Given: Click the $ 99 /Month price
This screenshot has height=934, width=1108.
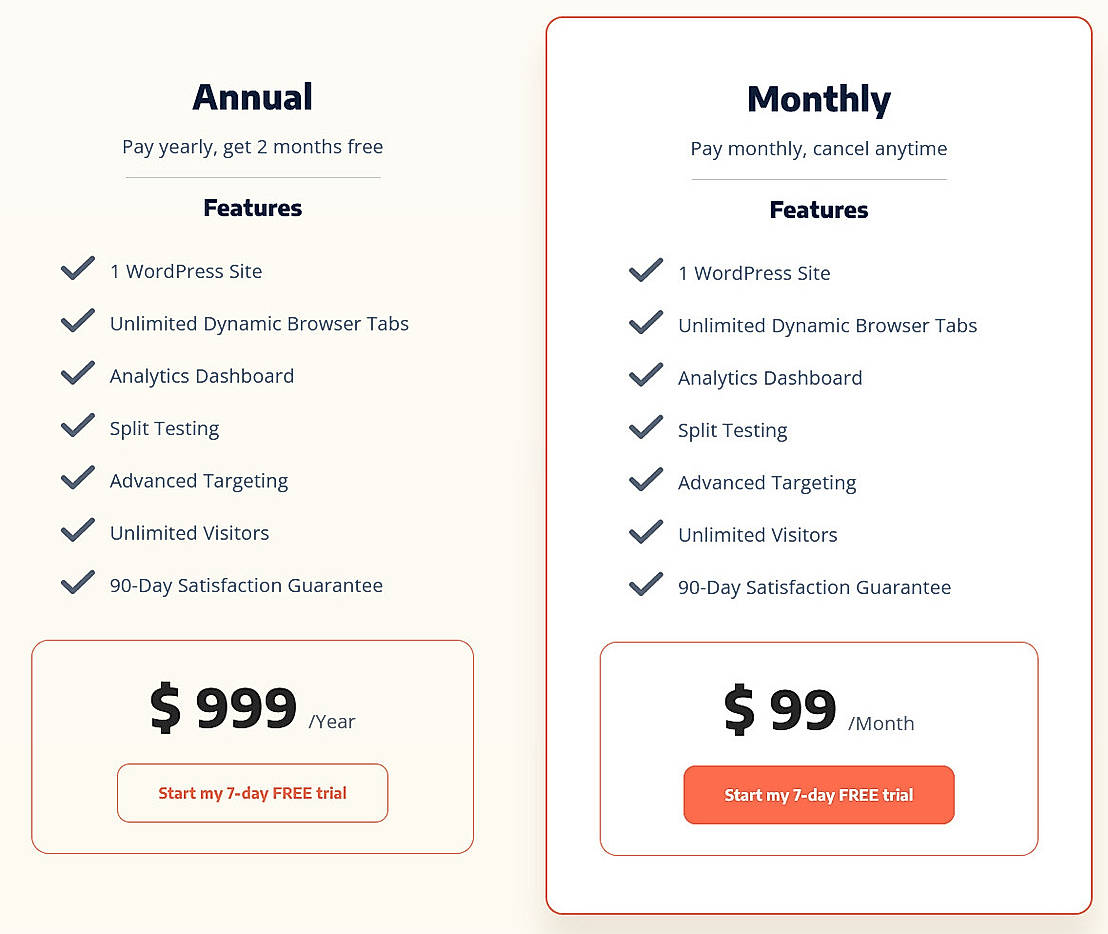Looking at the screenshot, I should (819, 710).
